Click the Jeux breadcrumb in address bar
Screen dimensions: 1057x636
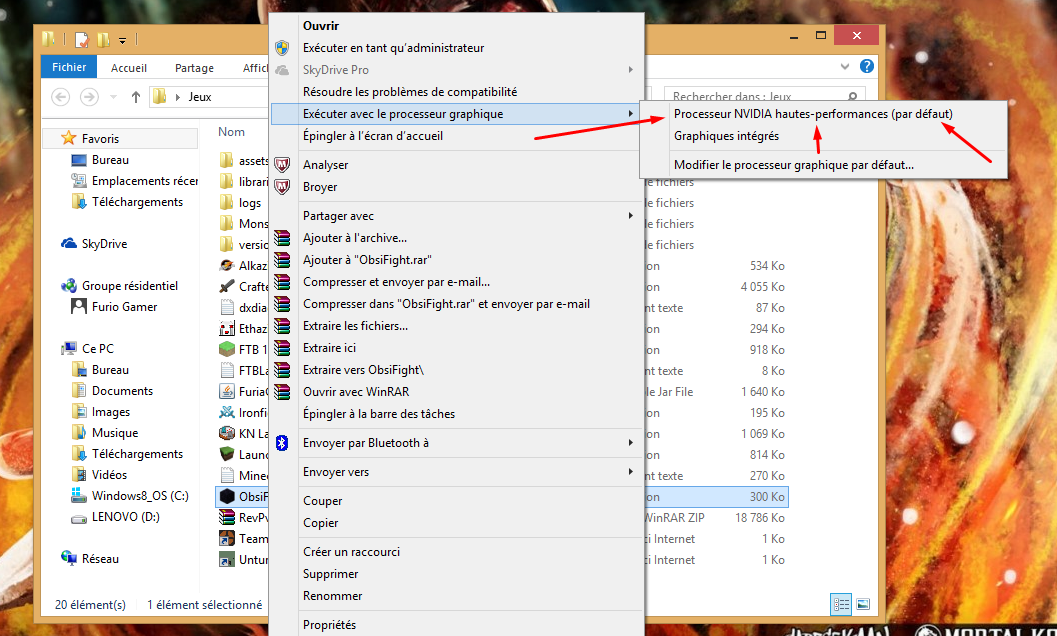pyautogui.click(x=200, y=97)
